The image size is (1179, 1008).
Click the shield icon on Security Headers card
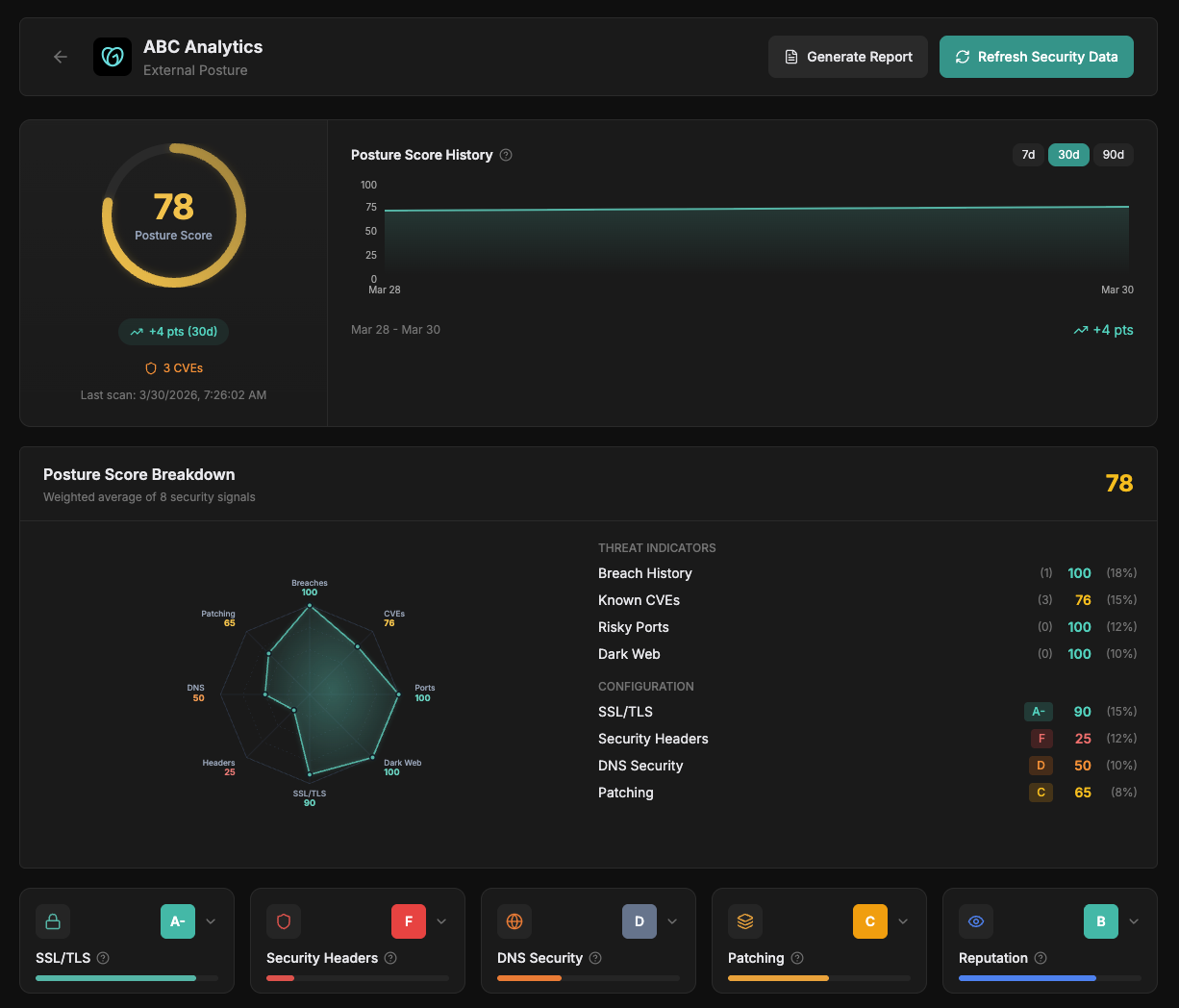(x=284, y=921)
